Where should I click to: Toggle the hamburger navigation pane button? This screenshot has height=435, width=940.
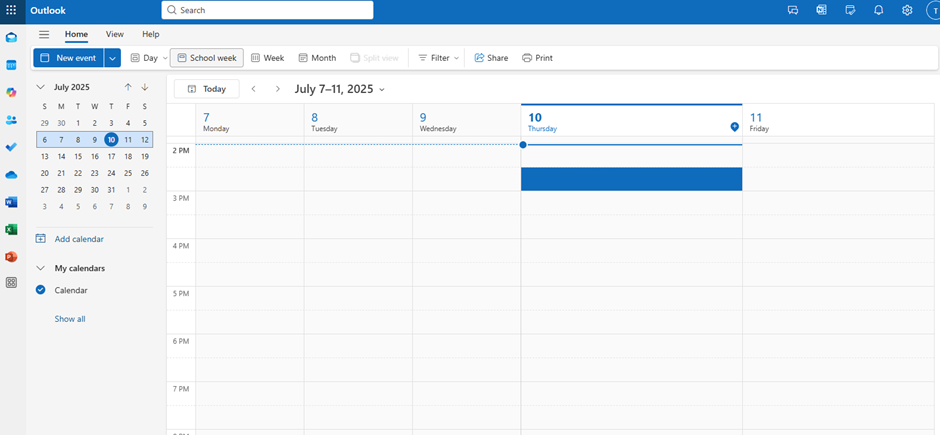pyautogui.click(x=44, y=34)
